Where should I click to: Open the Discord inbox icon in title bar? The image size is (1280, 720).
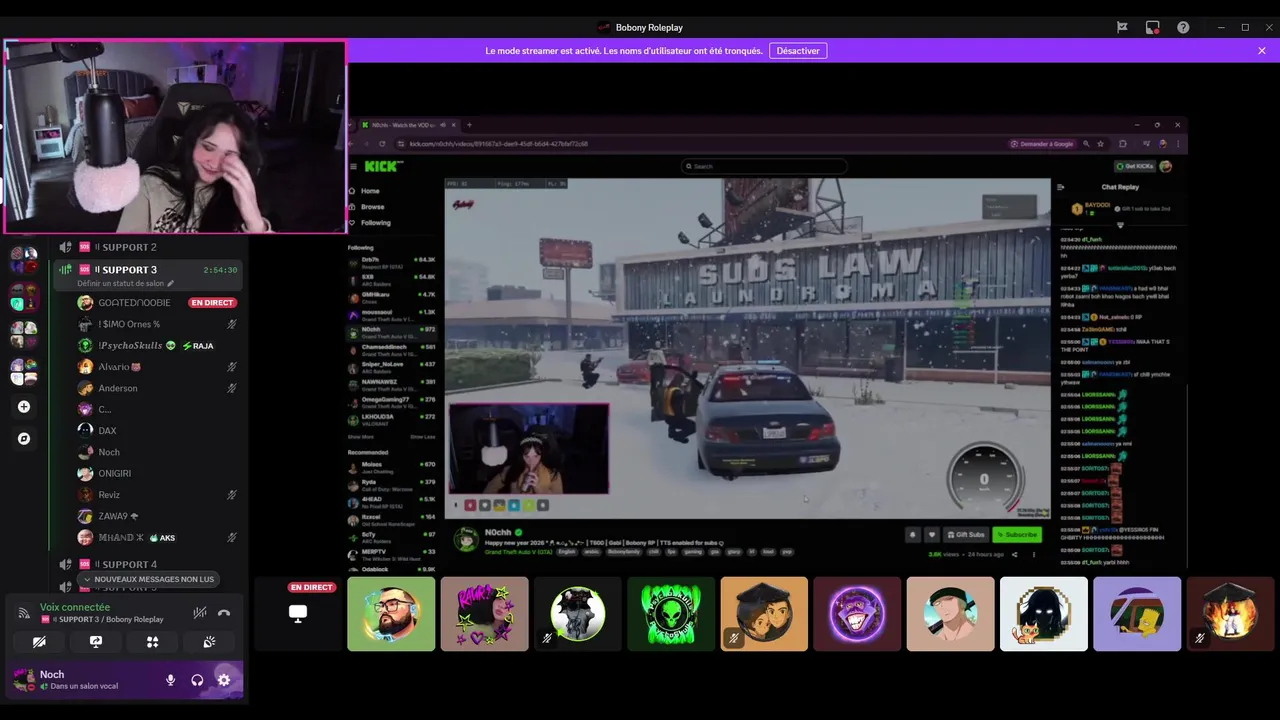click(1122, 27)
